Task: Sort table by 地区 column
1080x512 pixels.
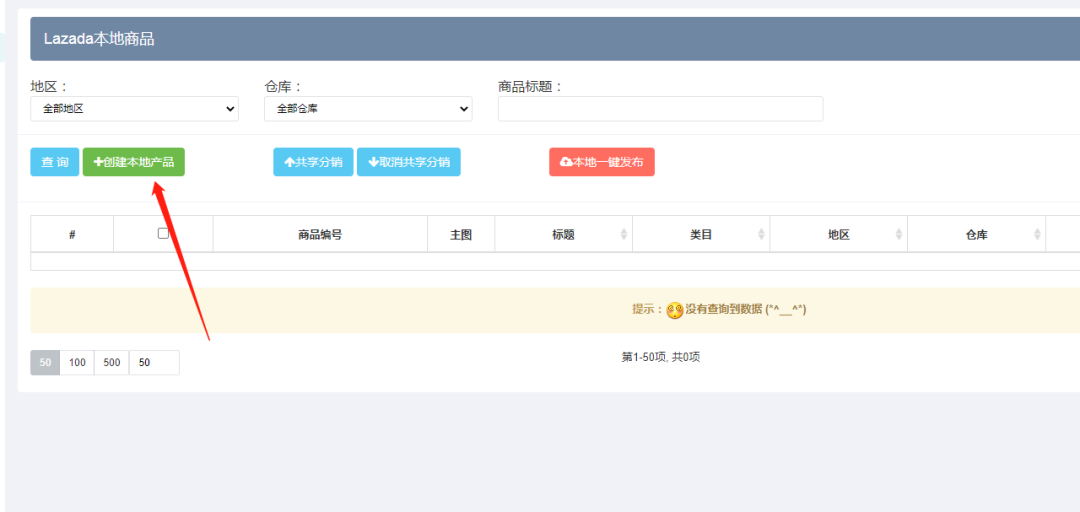Action: point(839,234)
